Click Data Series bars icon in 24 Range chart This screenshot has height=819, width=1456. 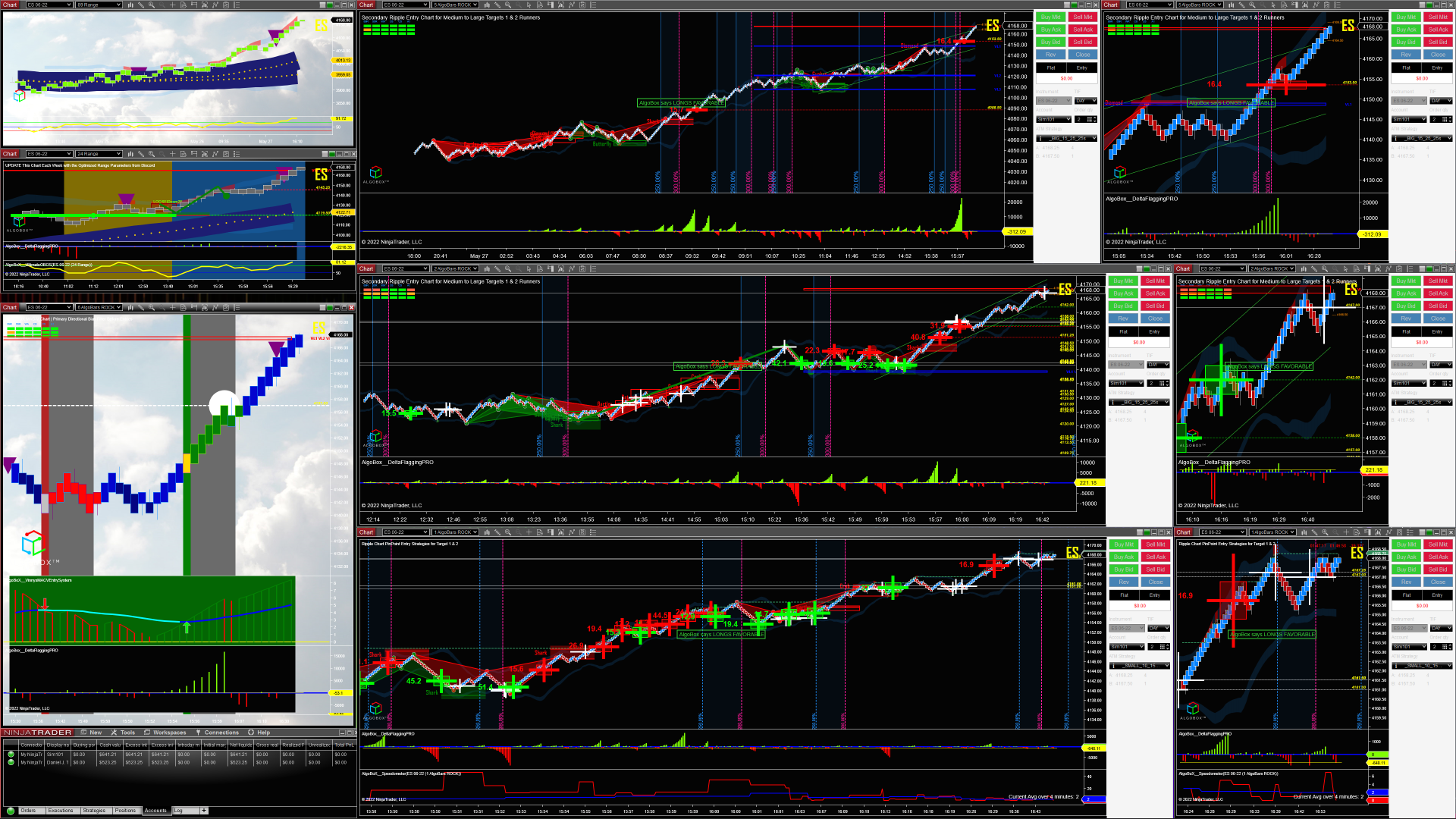(130, 154)
